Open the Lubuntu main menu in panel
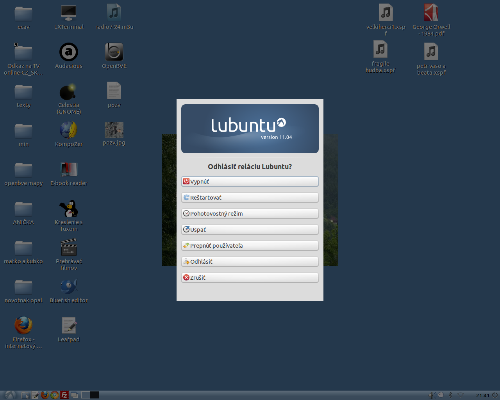Screen dimensions: 500x400 point(10,395)
